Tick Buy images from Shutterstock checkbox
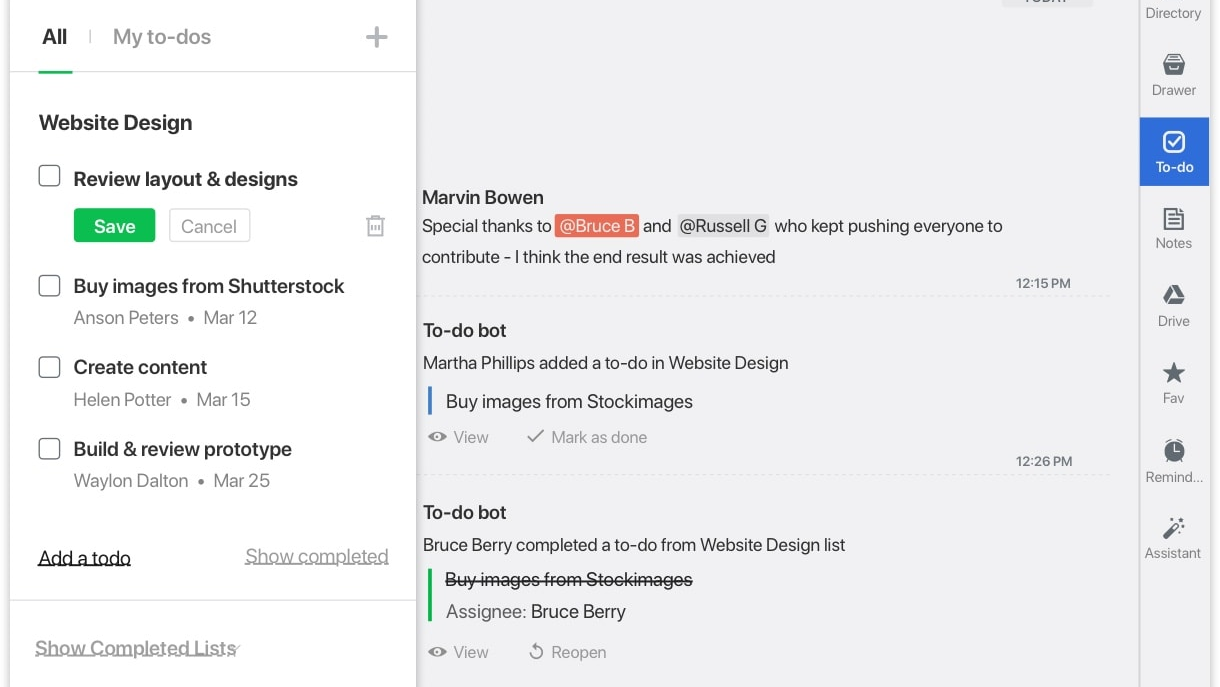This screenshot has width=1220, height=687. pyautogui.click(x=49, y=286)
